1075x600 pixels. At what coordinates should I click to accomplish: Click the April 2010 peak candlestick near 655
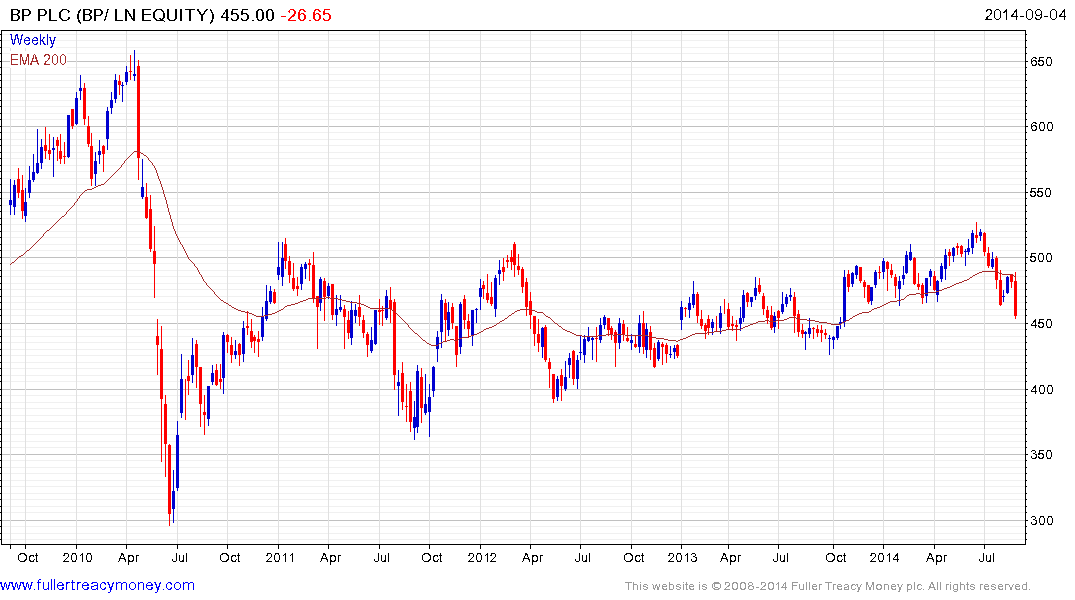(x=134, y=65)
